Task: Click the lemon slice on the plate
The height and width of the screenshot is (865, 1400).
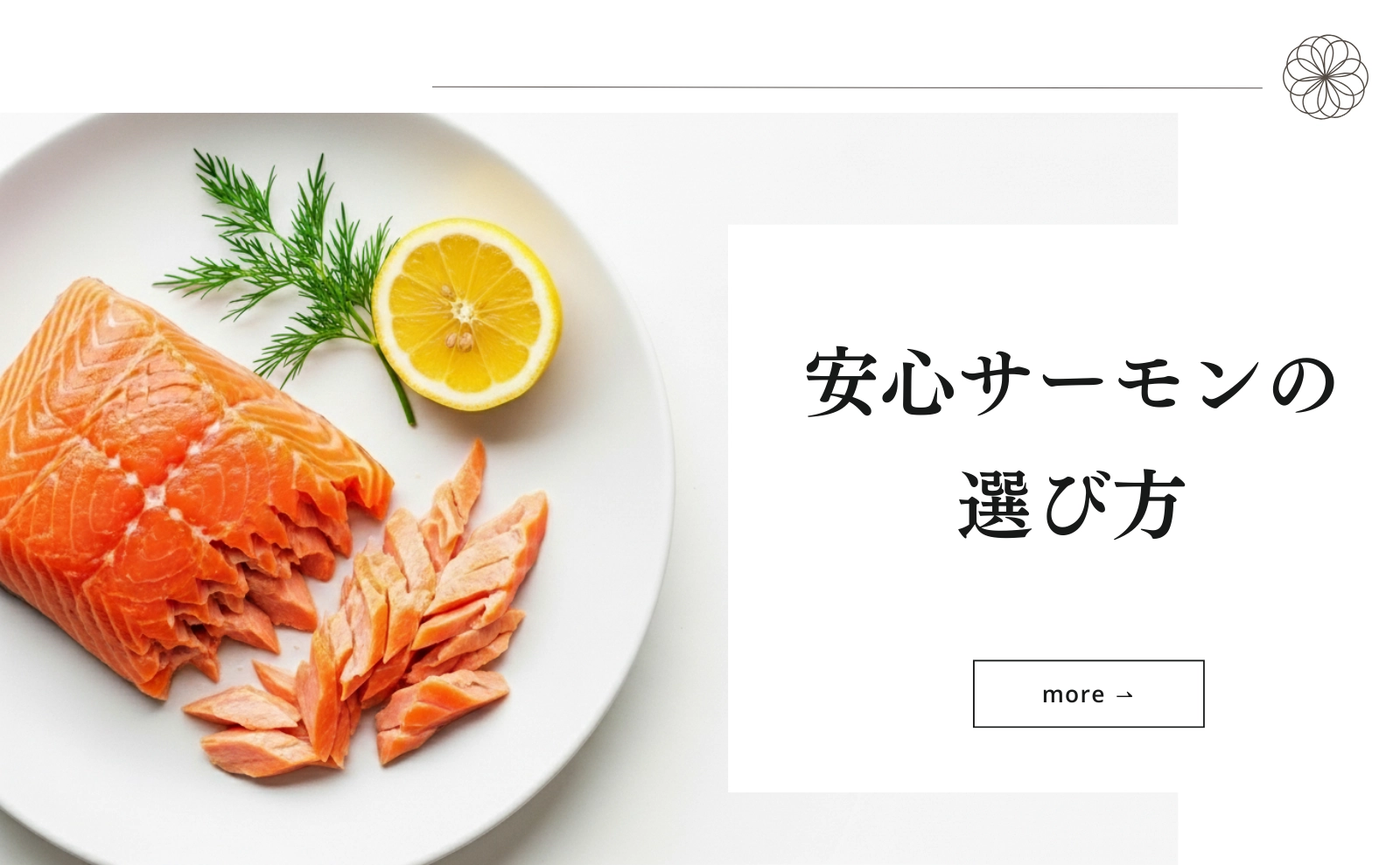Action: (466, 314)
